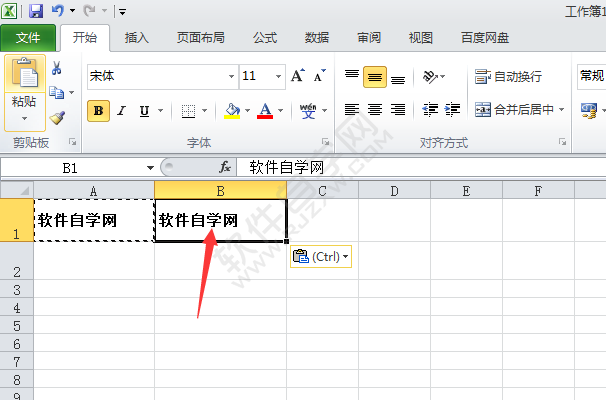Open the 常规 number format box
This screenshot has height=400, width=606.
[x=592, y=77]
